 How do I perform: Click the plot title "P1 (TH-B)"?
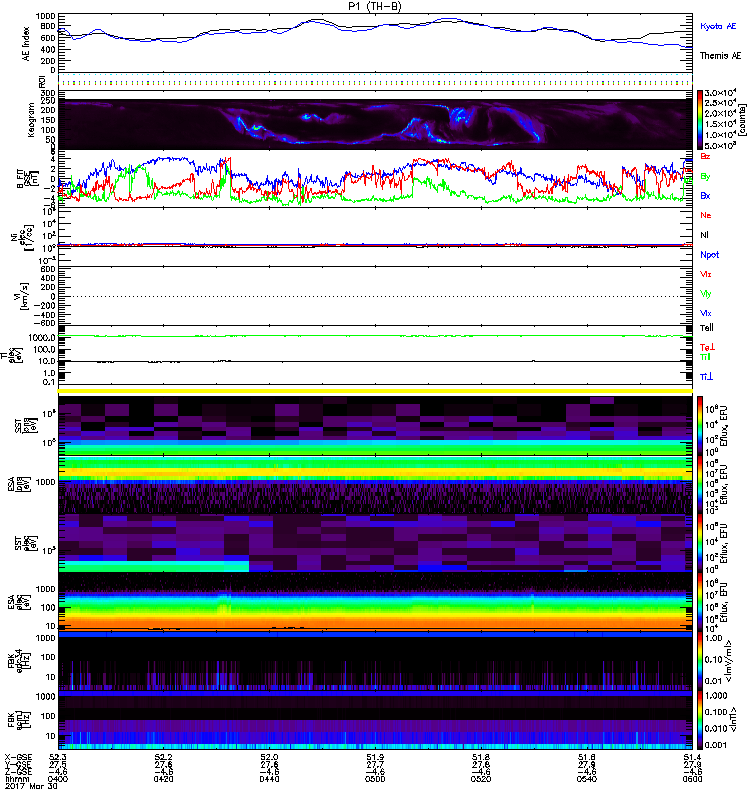coord(374,6)
